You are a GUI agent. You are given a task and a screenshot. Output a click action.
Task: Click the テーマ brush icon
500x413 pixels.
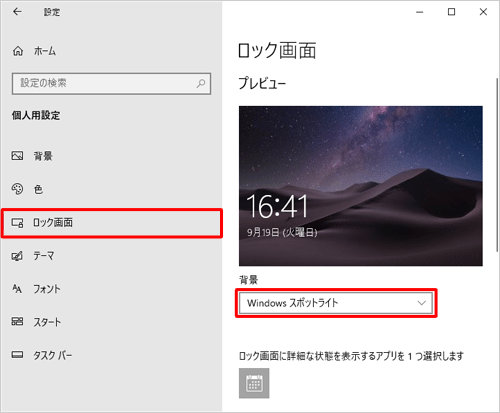click(17, 256)
